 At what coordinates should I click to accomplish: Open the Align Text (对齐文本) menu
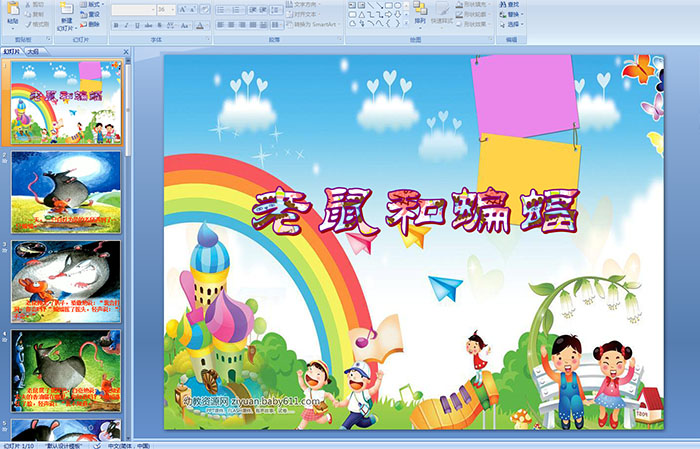tap(303, 14)
